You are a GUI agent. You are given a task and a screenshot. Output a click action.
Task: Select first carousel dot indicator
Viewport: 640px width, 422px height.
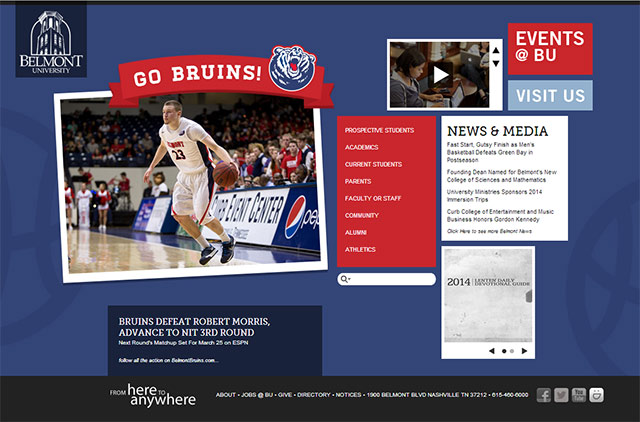coord(504,351)
